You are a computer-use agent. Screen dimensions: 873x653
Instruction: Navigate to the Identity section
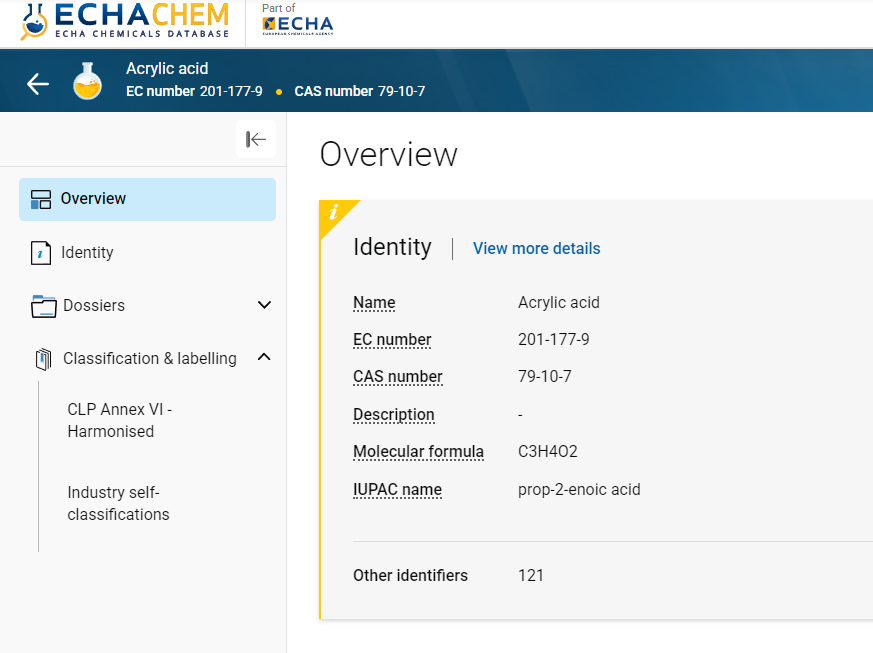click(86, 252)
